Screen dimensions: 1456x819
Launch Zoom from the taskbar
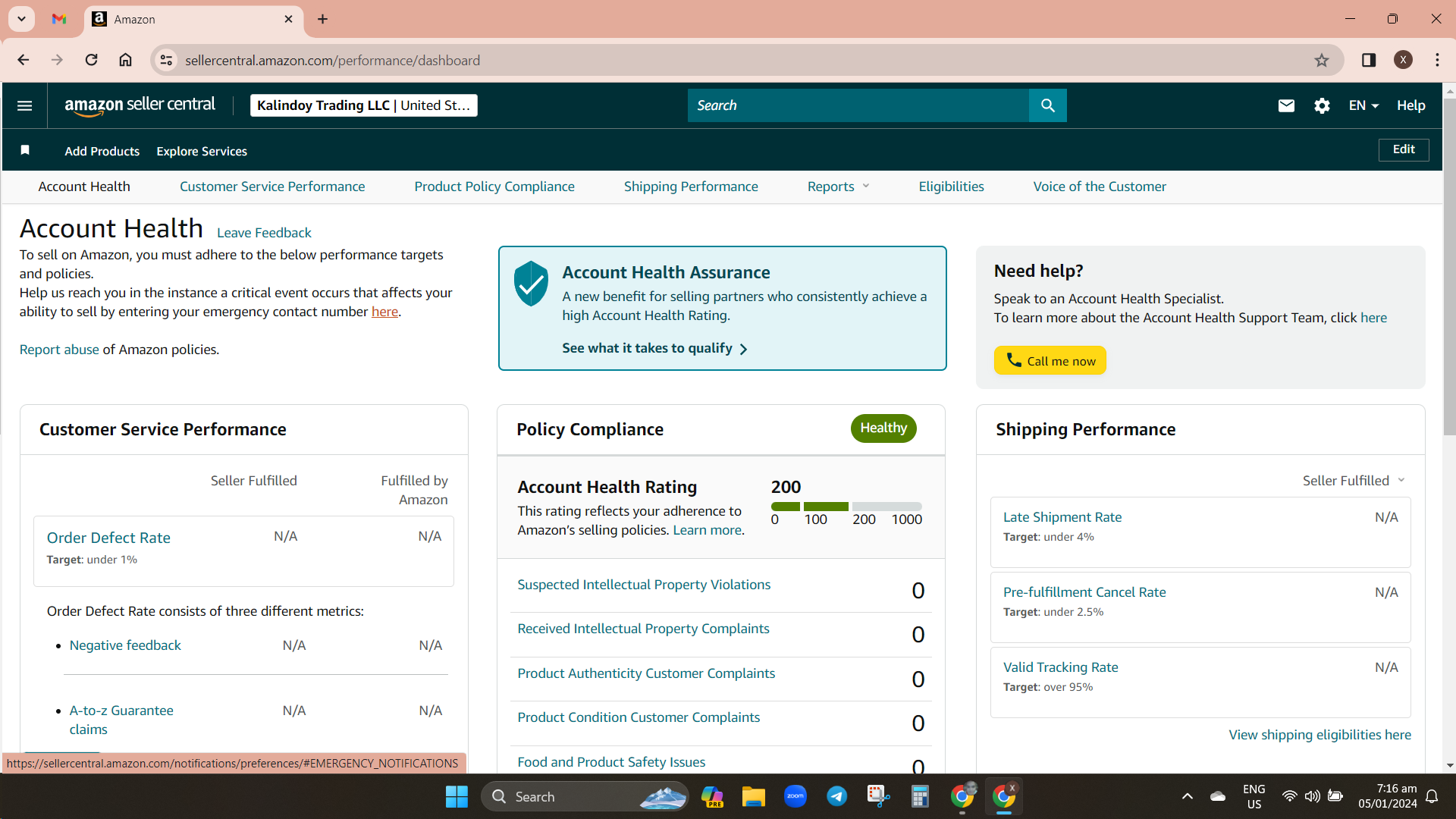(795, 796)
